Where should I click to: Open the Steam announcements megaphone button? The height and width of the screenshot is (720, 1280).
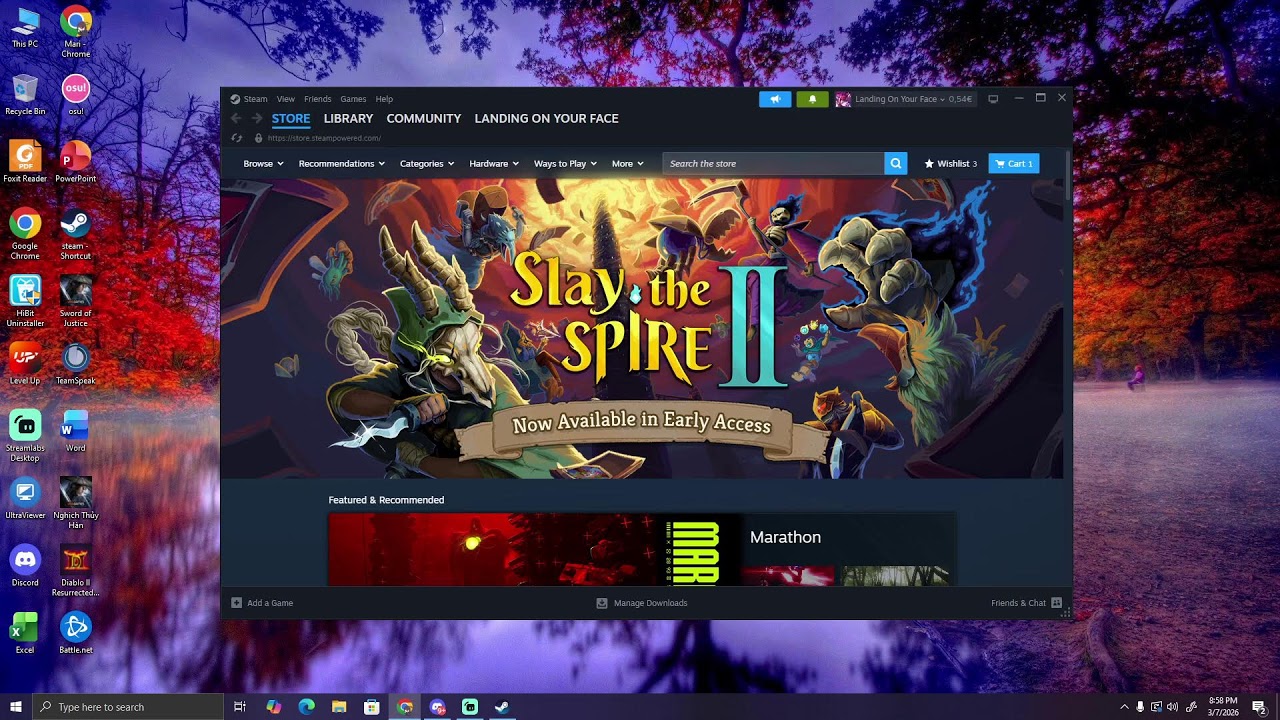[x=775, y=99]
